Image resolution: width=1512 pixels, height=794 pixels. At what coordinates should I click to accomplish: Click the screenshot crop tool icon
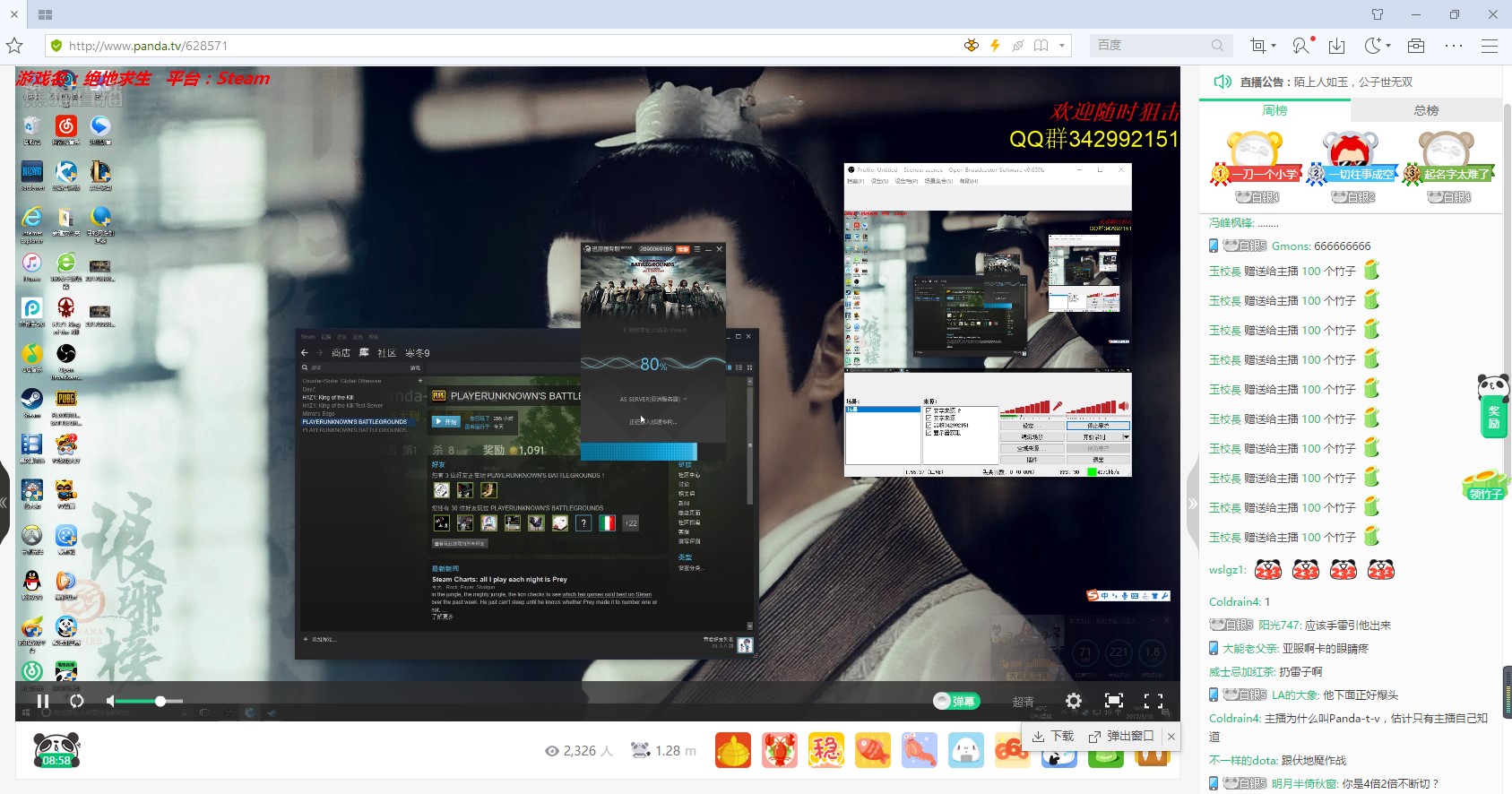click(1258, 45)
